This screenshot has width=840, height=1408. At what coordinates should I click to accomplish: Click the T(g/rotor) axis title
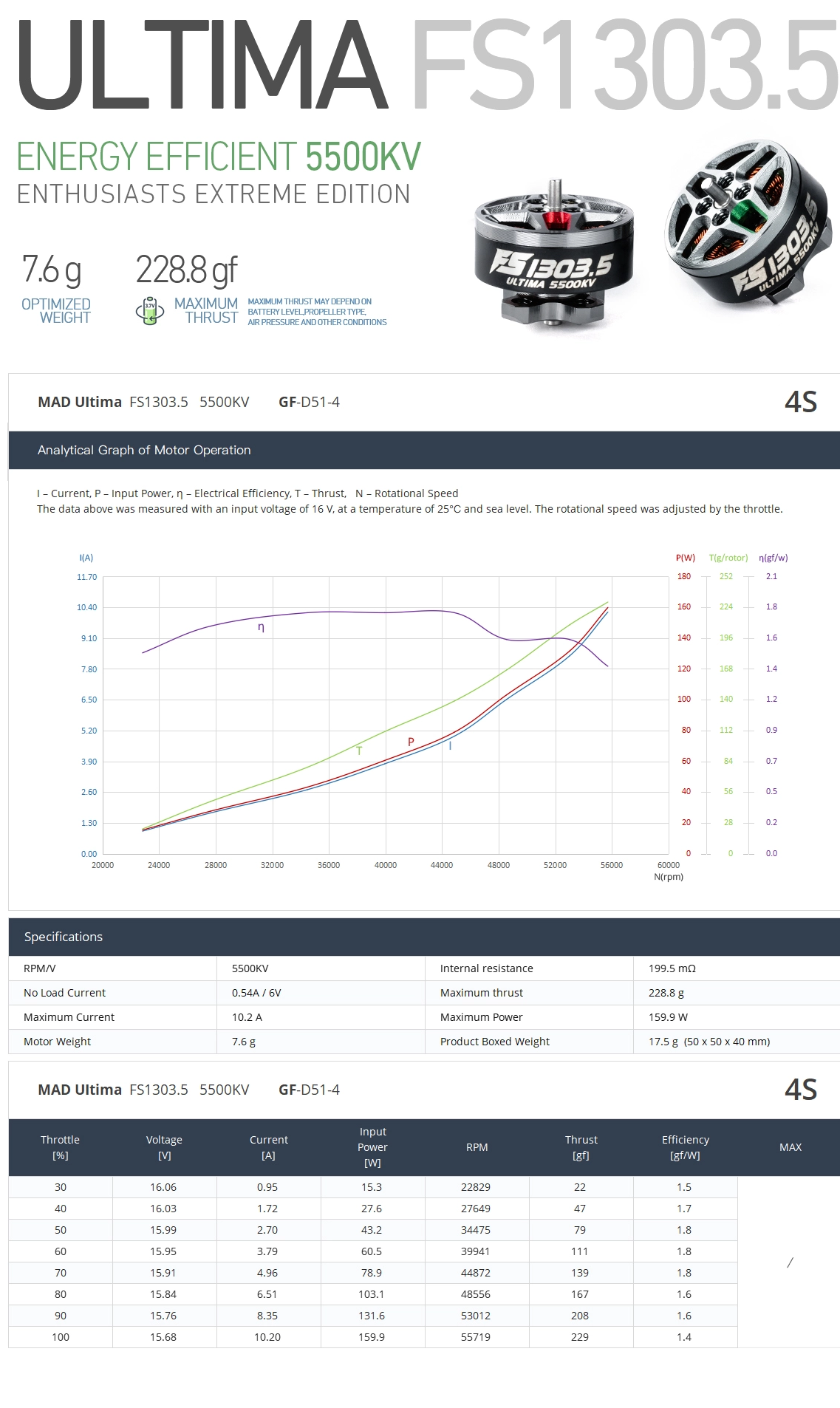pyautogui.click(x=728, y=558)
